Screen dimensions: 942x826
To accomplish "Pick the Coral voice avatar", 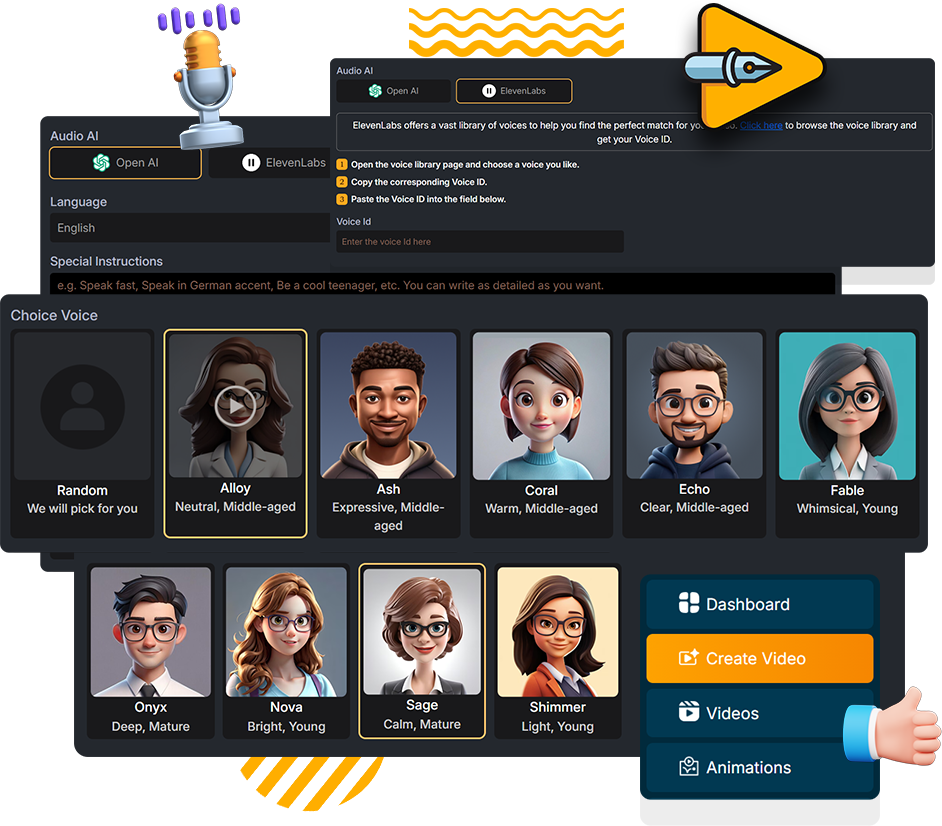I will 541,405.
